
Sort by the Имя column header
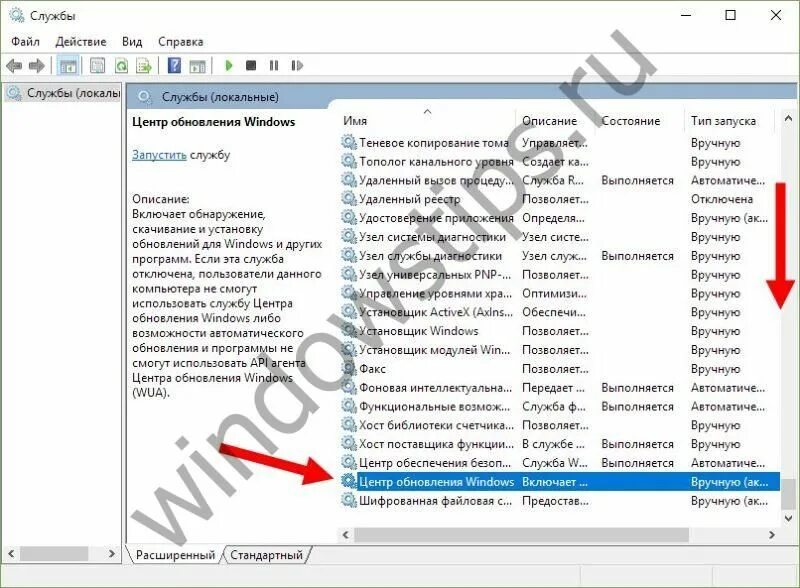(355, 121)
